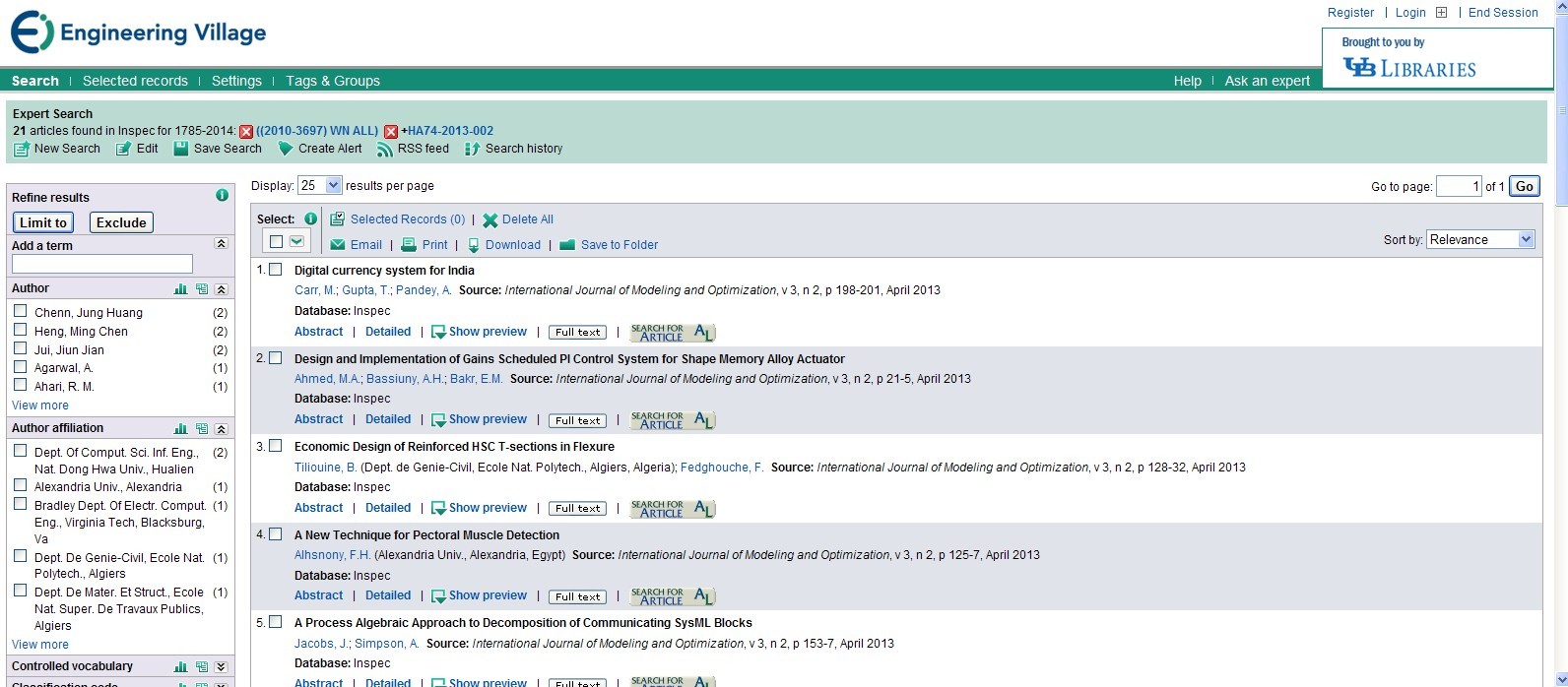
Task: Click the Limit to button
Action: (x=43, y=222)
